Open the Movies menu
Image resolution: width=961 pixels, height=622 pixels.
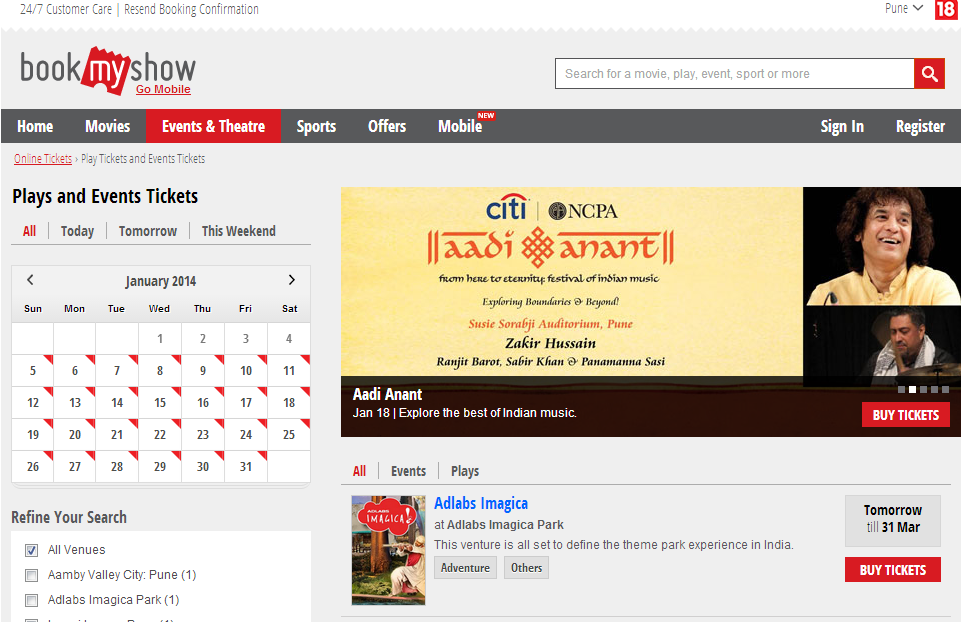click(107, 126)
